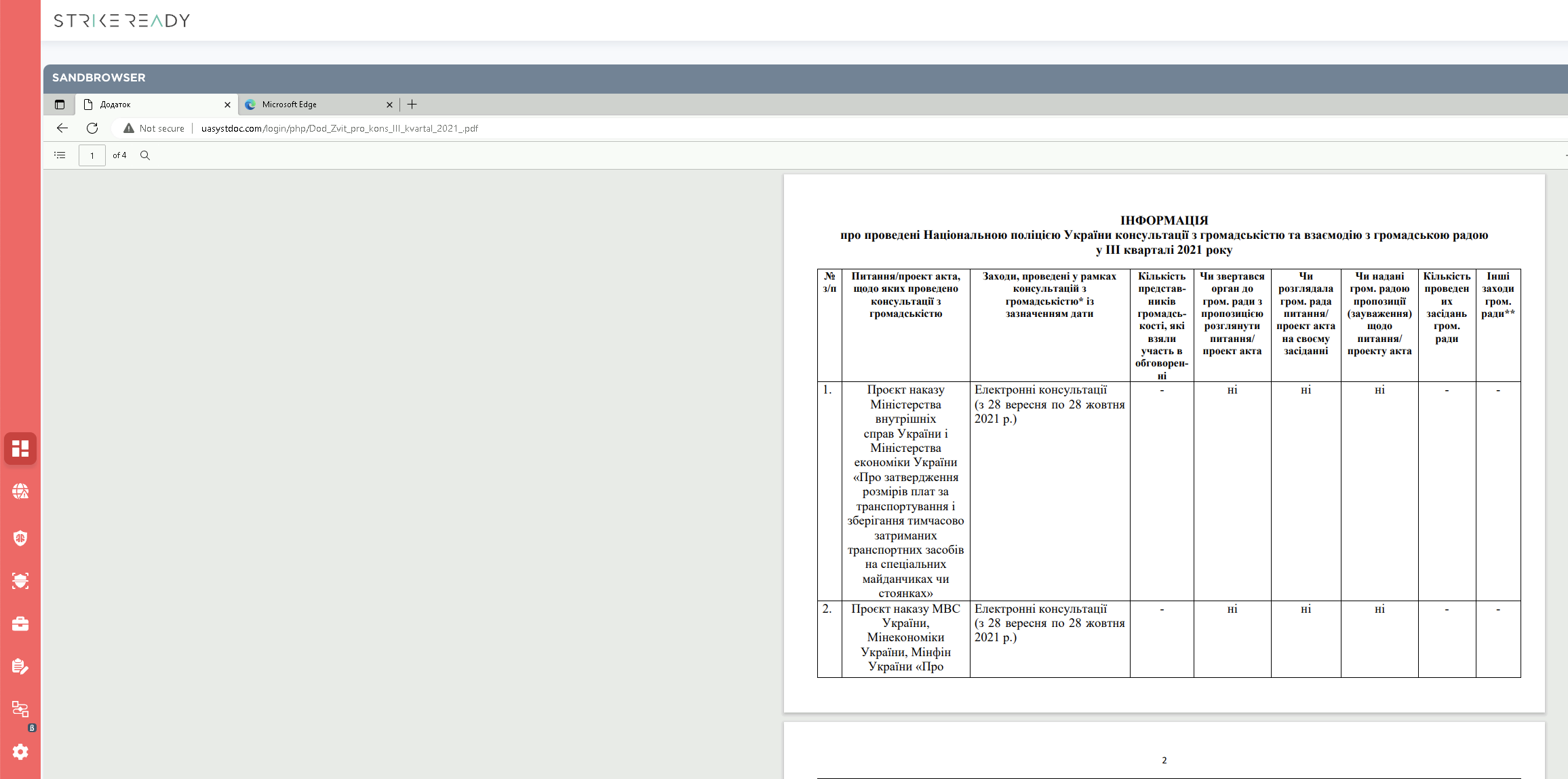Open the clipboard edit notes sidebar icon
The width and height of the screenshot is (1568, 779).
coord(20,666)
